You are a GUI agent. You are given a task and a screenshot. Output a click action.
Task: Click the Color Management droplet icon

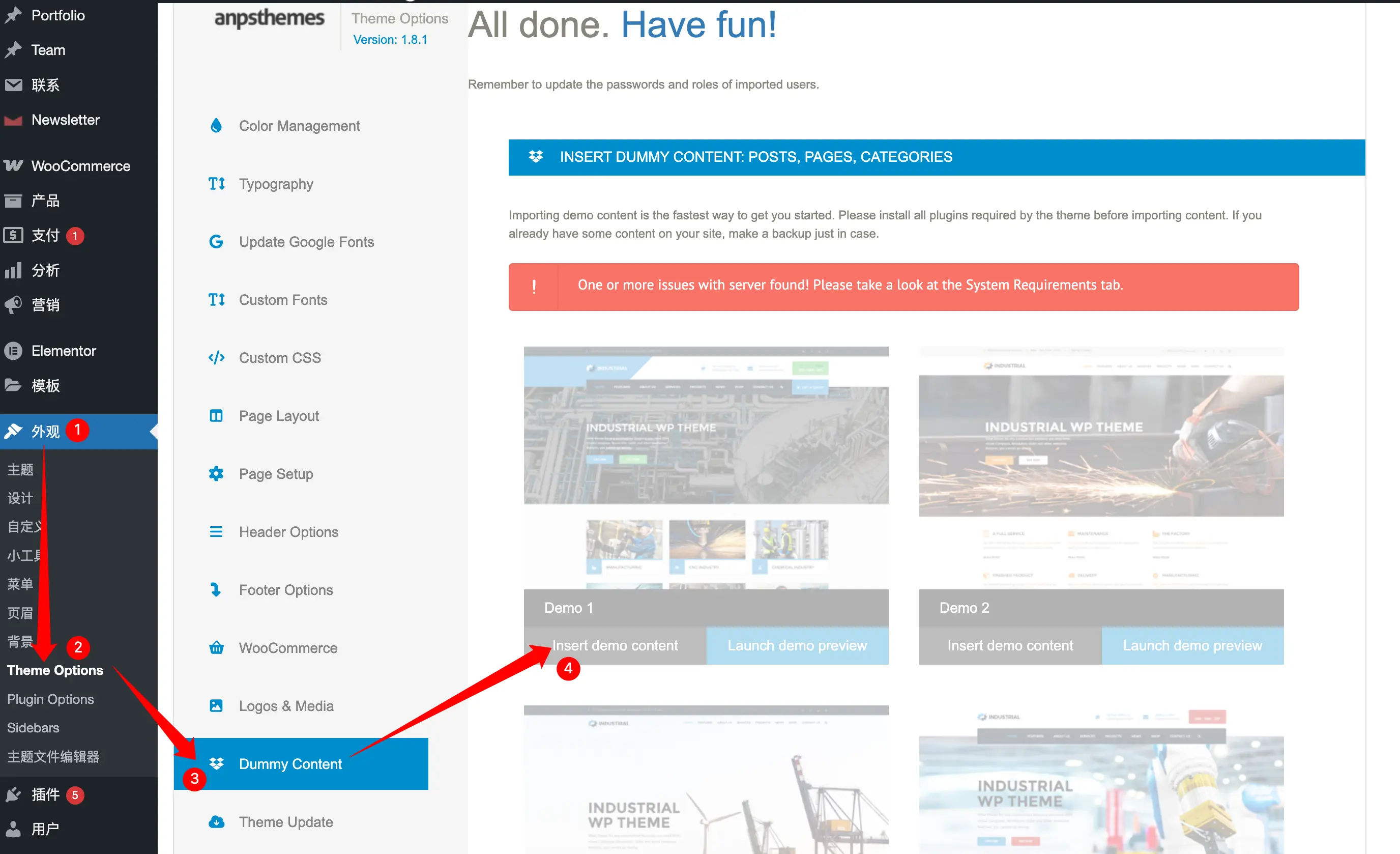coord(216,126)
